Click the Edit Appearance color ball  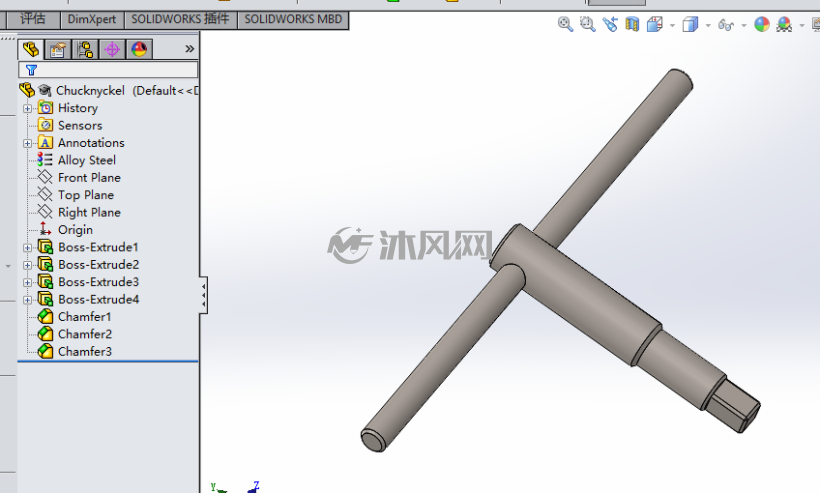[x=762, y=24]
